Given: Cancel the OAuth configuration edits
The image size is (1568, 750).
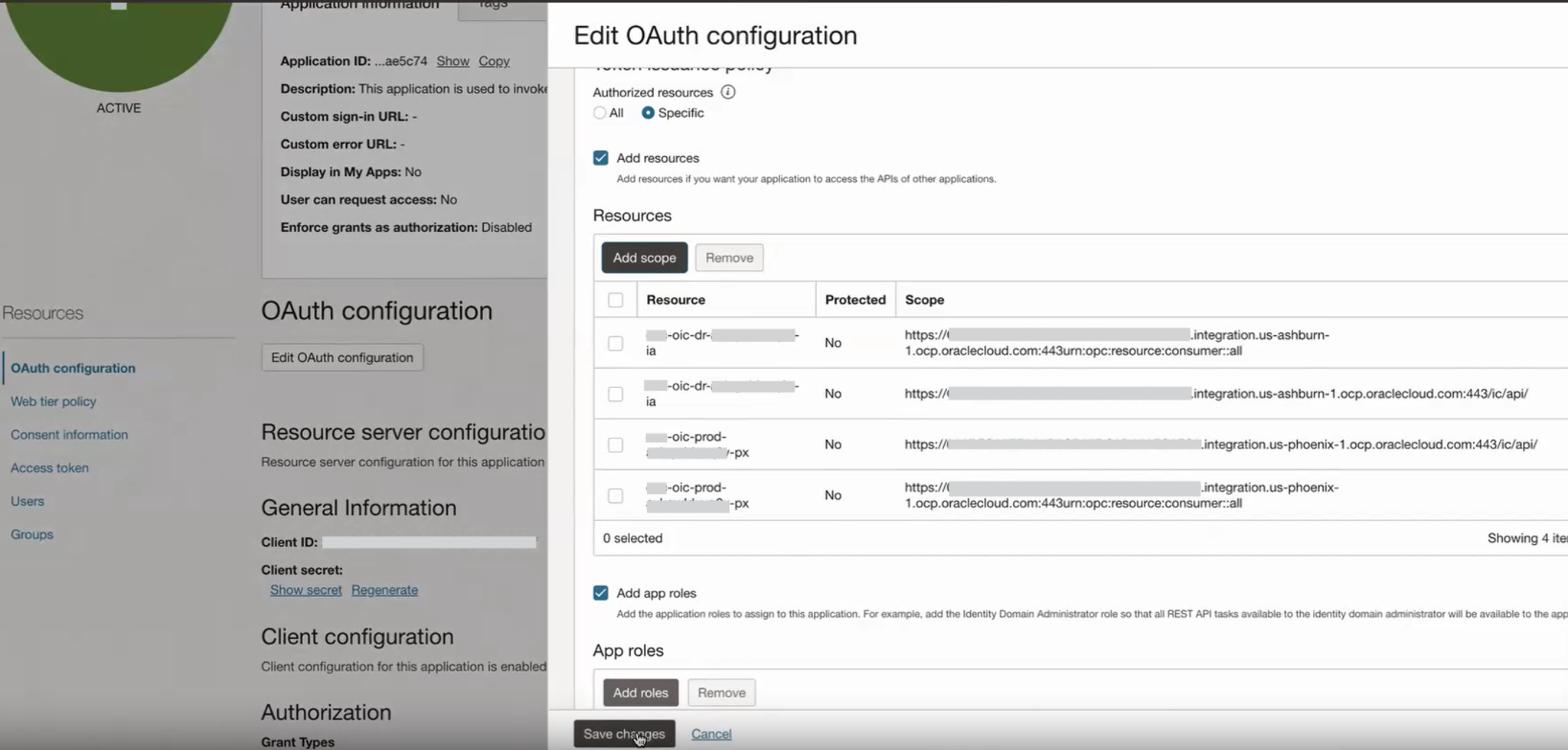Looking at the screenshot, I should (x=710, y=733).
